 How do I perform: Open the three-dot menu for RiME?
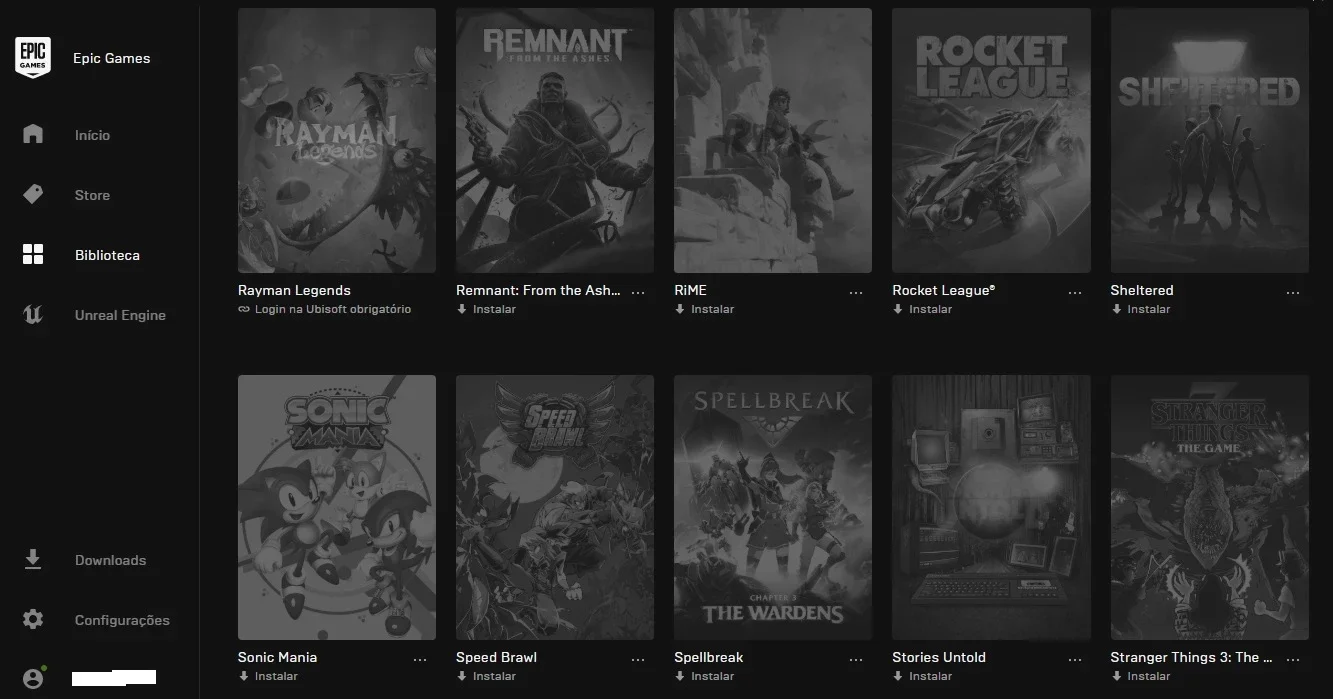tap(856, 293)
